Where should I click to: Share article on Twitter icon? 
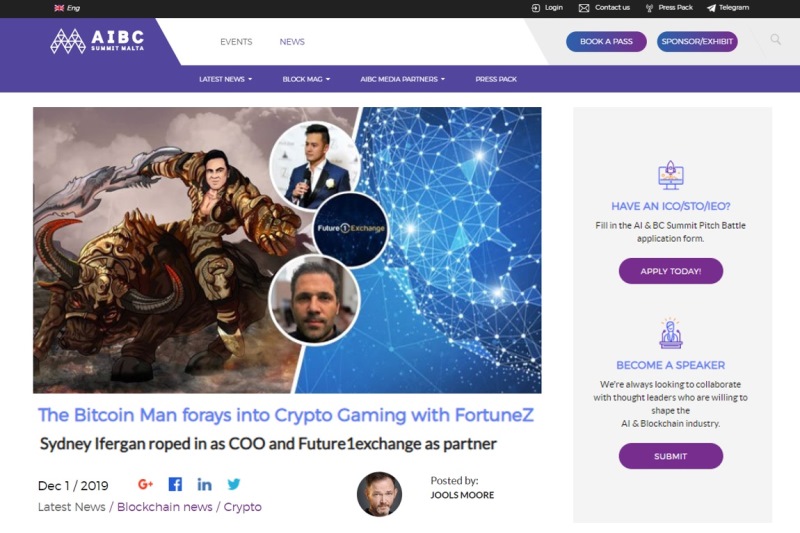pyautogui.click(x=234, y=484)
